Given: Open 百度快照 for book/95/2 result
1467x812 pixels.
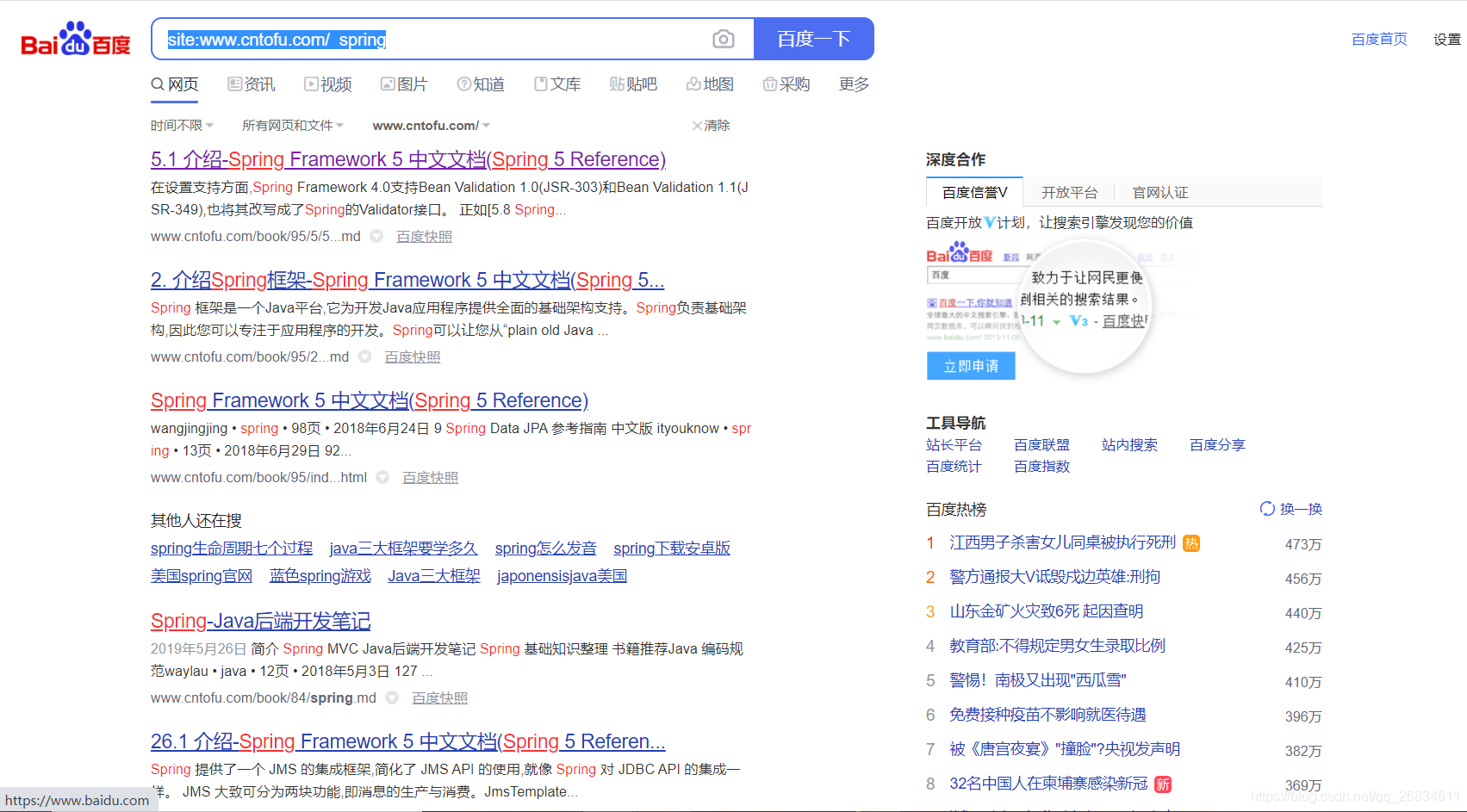Looking at the screenshot, I should coord(413,357).
